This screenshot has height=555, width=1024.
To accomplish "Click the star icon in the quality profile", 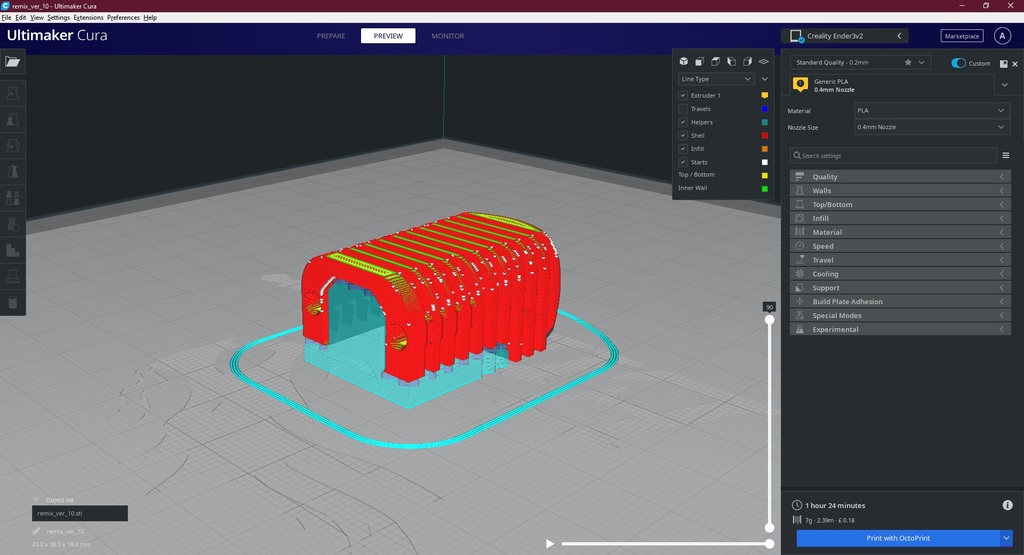I will (908, 62).
